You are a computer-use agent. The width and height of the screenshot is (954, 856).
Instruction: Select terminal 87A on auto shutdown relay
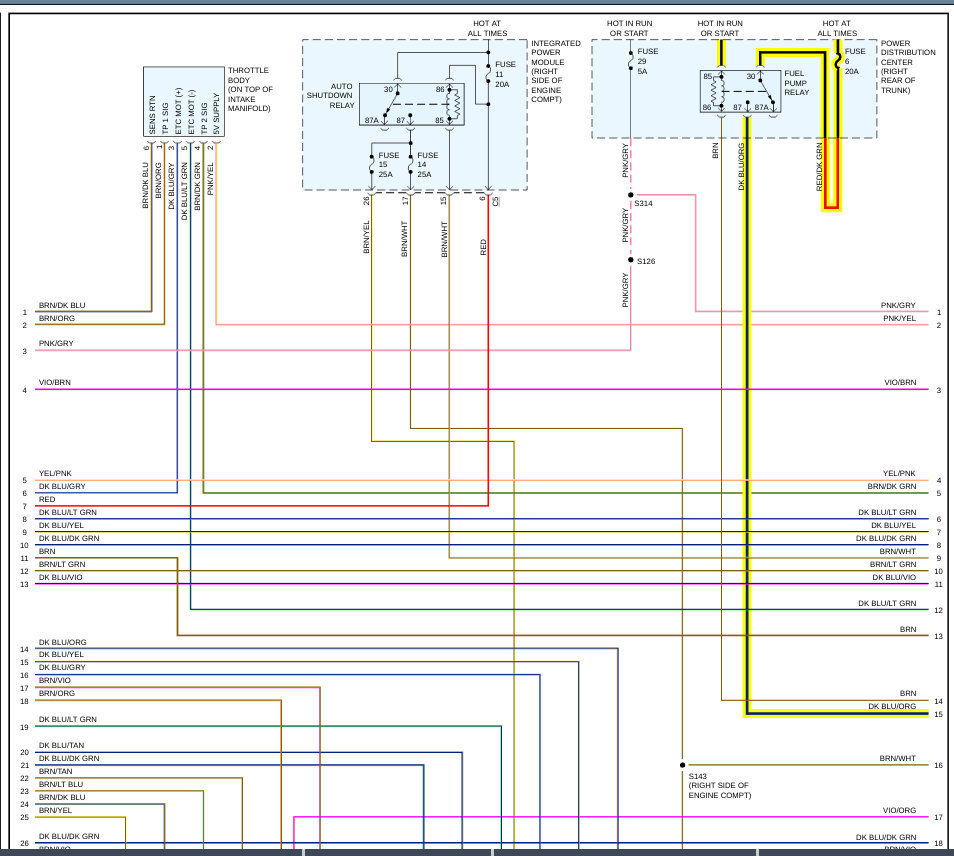(371, 120)
